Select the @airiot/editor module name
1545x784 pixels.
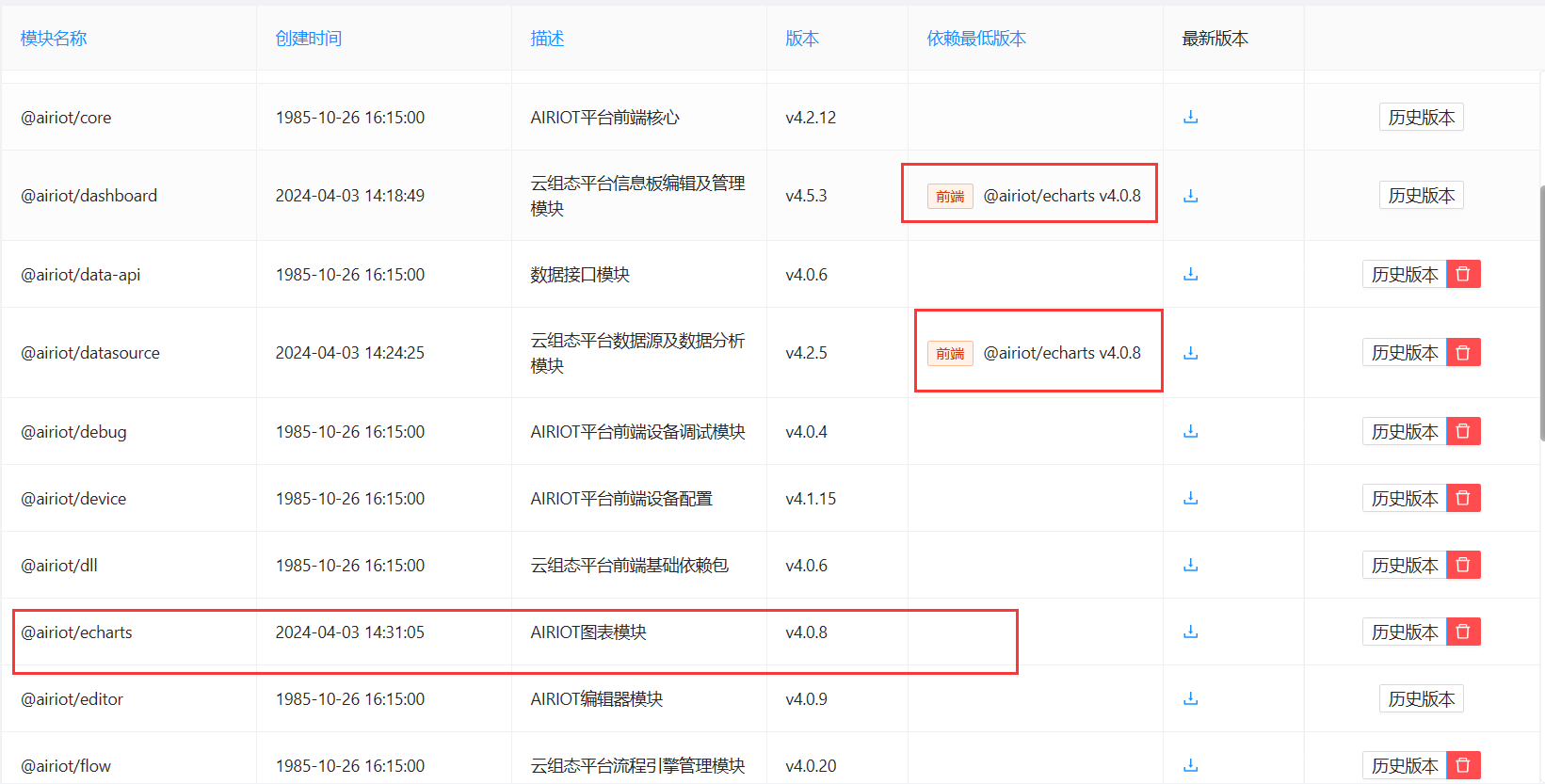(72, 699)
